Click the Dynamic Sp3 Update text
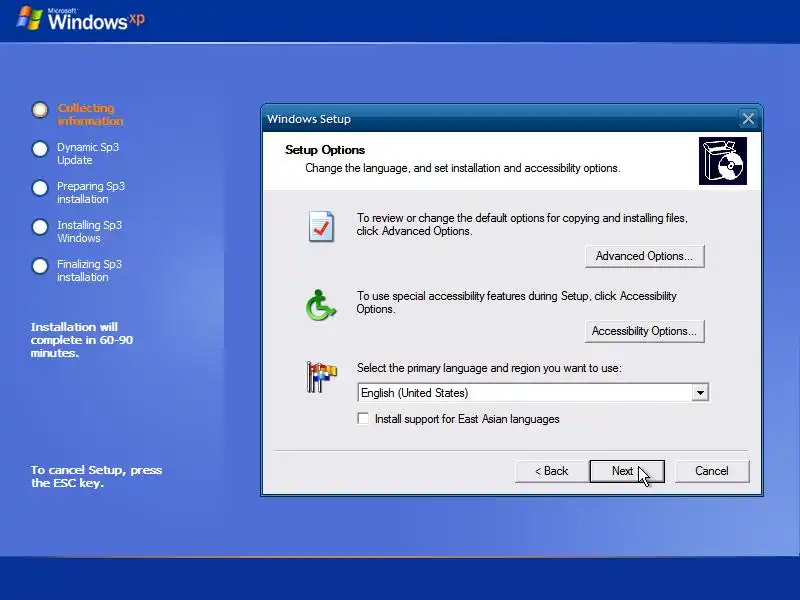The height and width of the screenshot is (600, 800). (x=88, y=154)
